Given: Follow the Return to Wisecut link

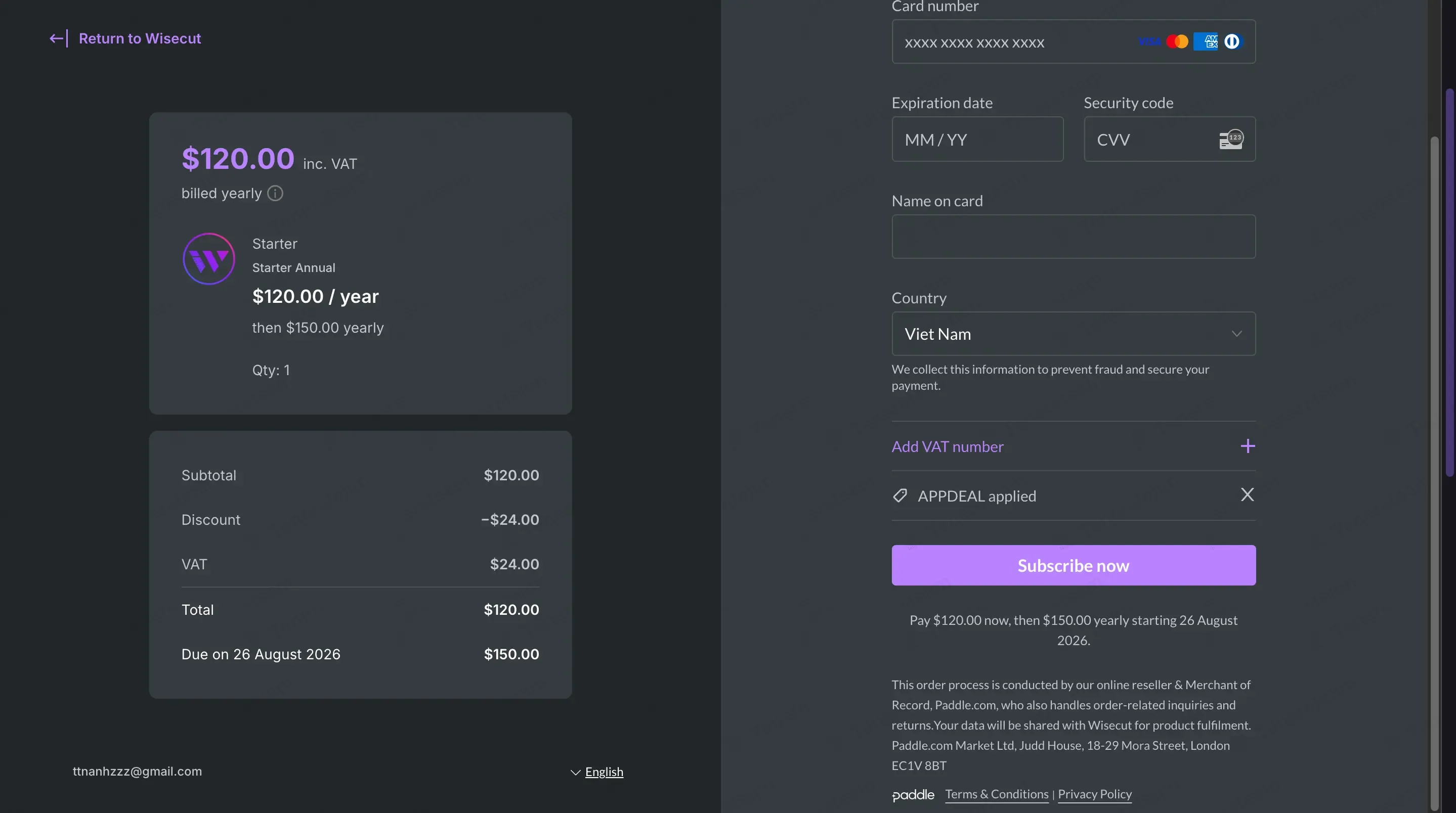Looking at the screenshot, I should (x=140, y=38).
